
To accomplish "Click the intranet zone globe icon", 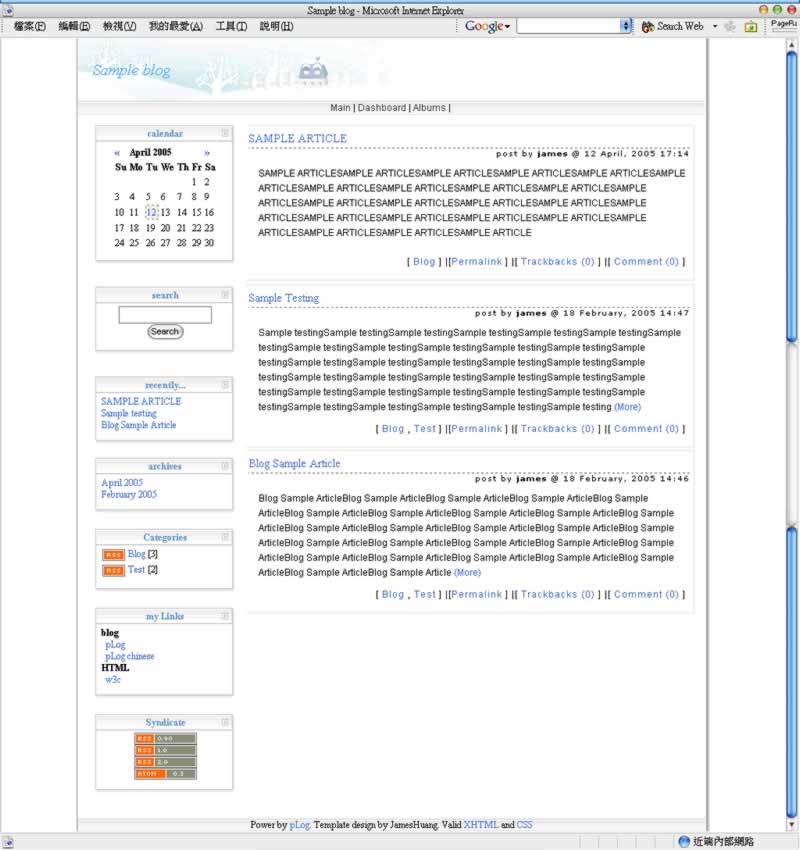I will coord(684,841).
